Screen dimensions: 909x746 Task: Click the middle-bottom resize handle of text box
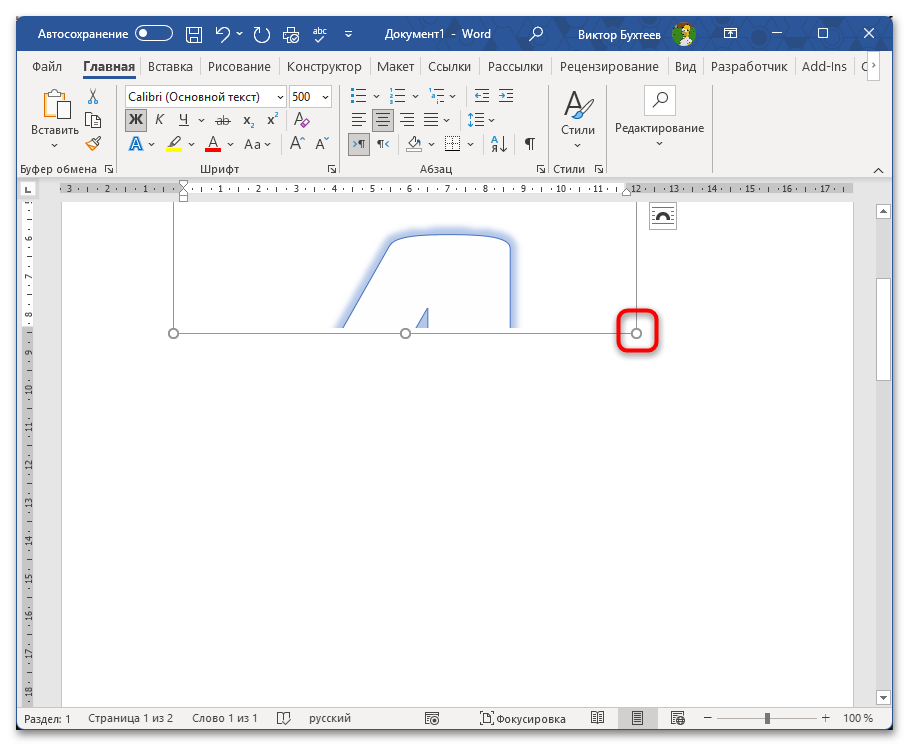click(405, 333)
